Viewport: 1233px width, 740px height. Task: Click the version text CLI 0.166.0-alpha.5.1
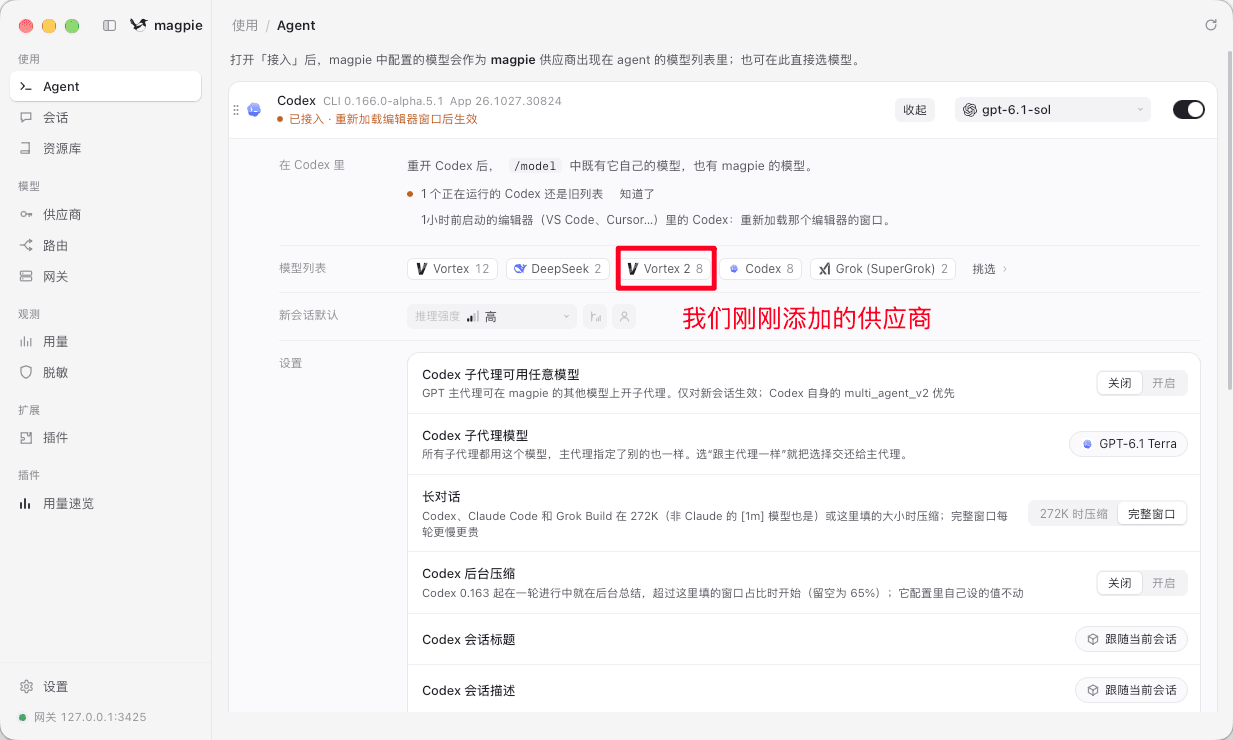pyautogui.click(x=384, y=101)
